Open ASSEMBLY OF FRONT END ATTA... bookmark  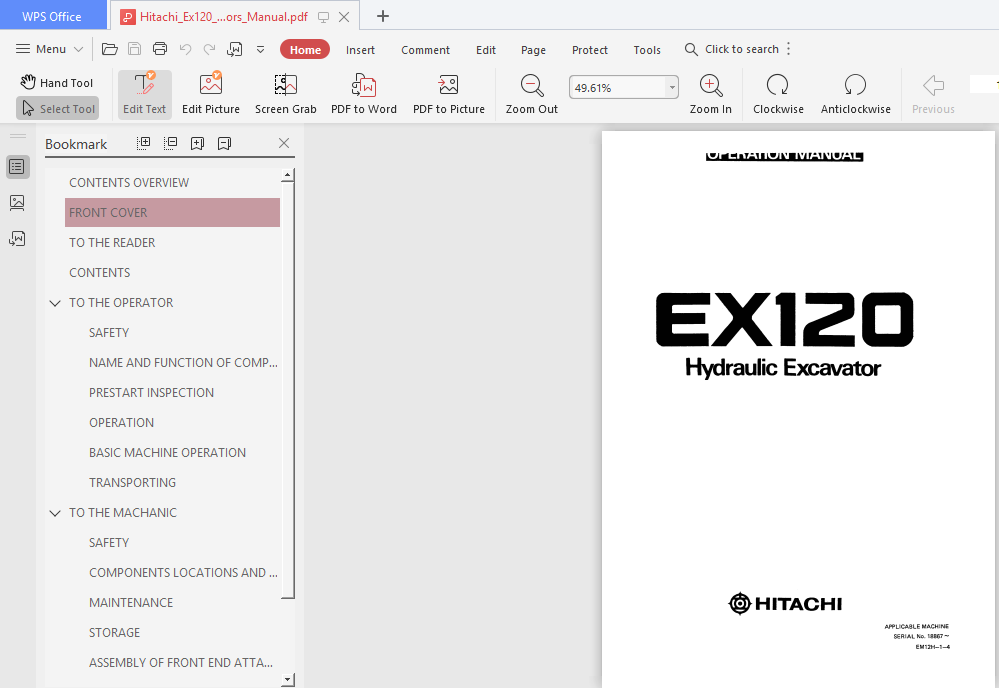[181, 663]
